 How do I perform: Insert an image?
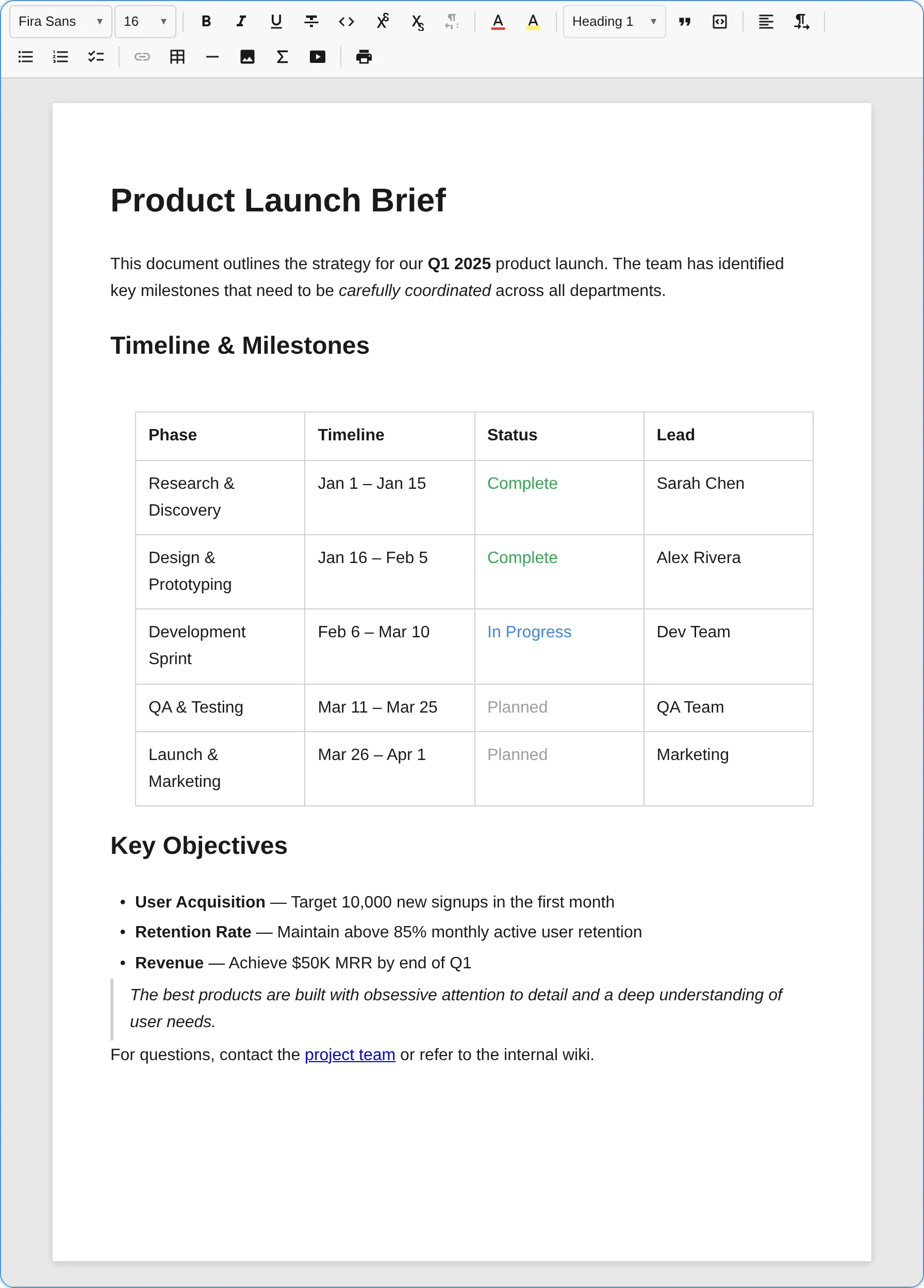(x=247, y=57)
